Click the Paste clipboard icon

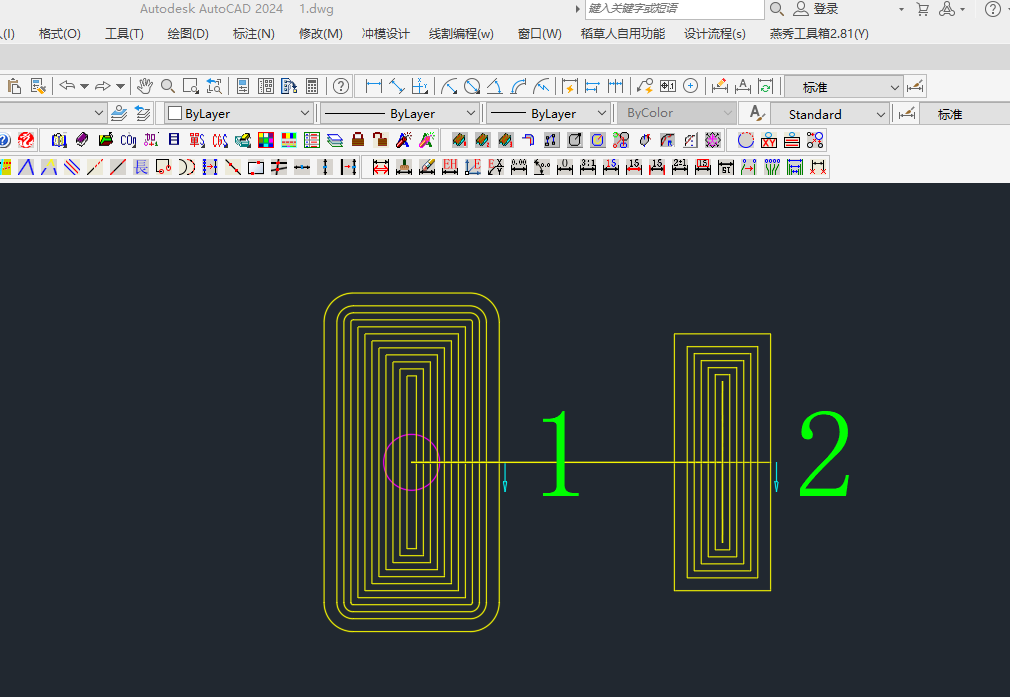point(14,86)
